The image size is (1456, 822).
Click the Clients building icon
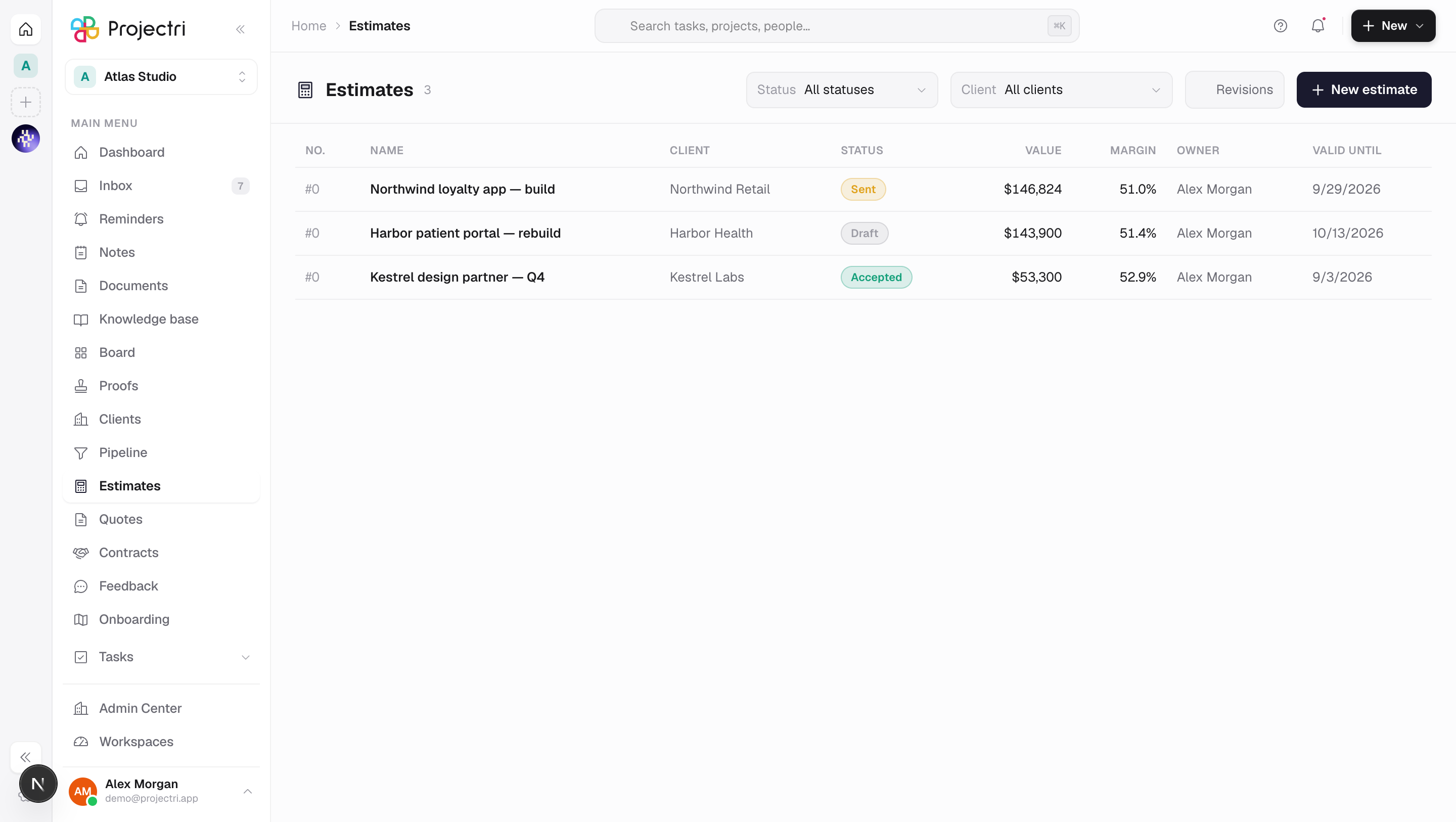click(81, 420)
